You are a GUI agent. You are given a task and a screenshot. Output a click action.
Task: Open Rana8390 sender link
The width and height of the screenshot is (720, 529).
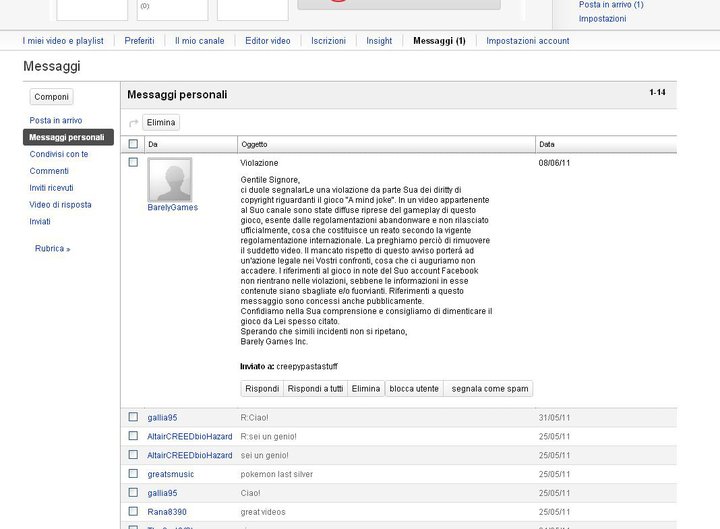click(167, 512)
